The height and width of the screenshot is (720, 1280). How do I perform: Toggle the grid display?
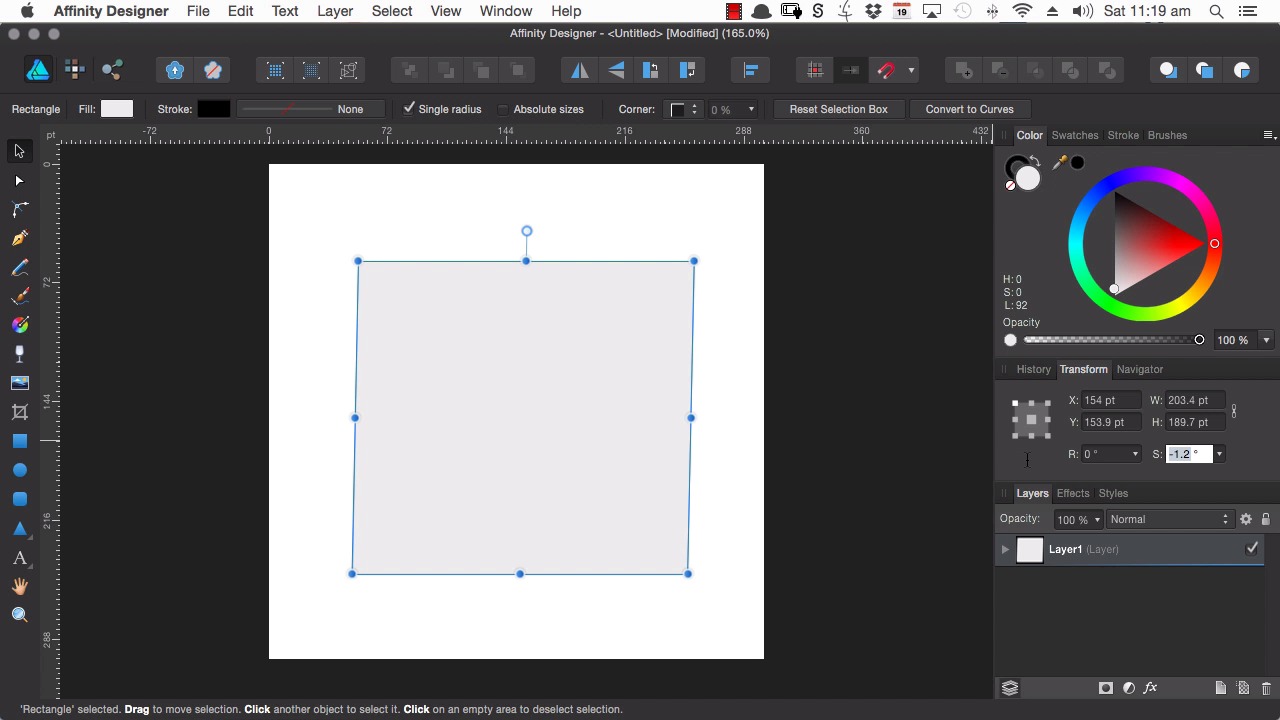point(816,70)
